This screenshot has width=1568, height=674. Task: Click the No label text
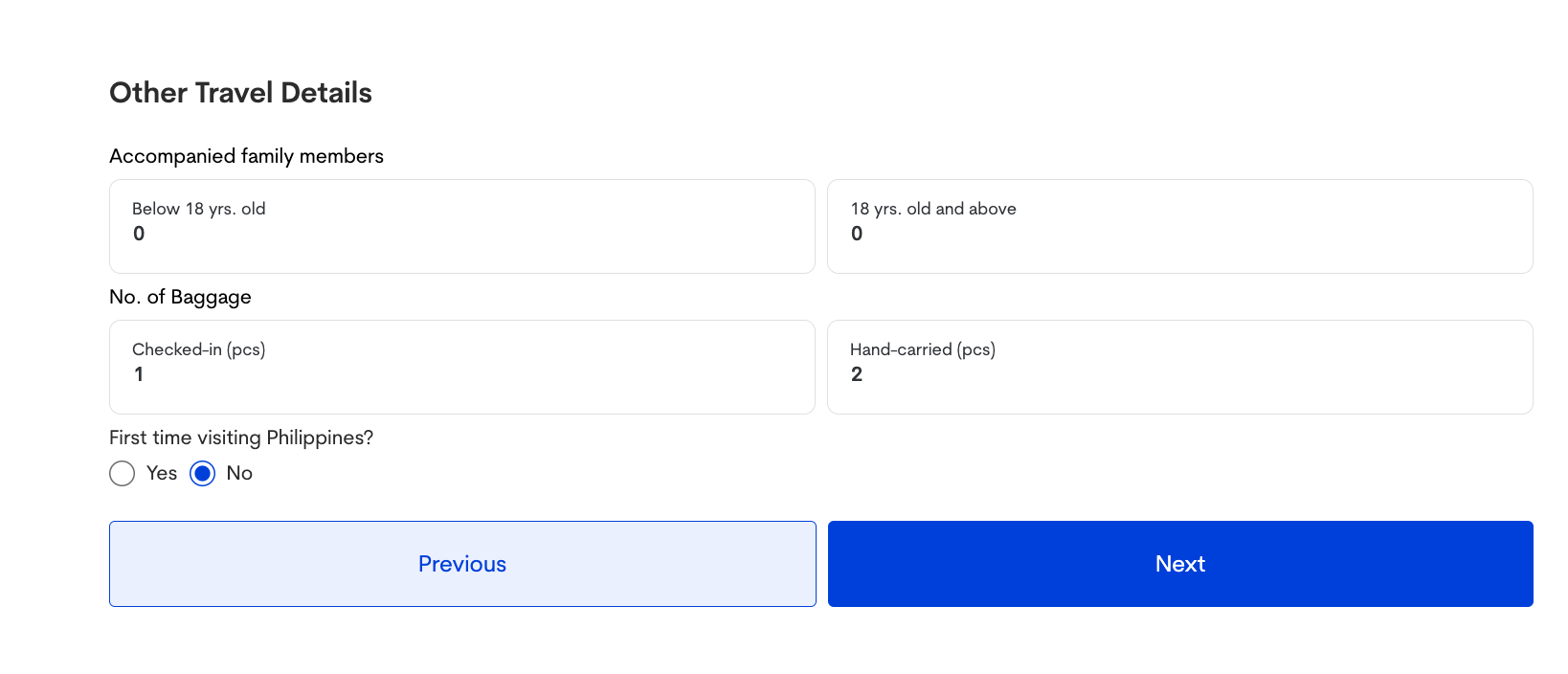[239, 473]
